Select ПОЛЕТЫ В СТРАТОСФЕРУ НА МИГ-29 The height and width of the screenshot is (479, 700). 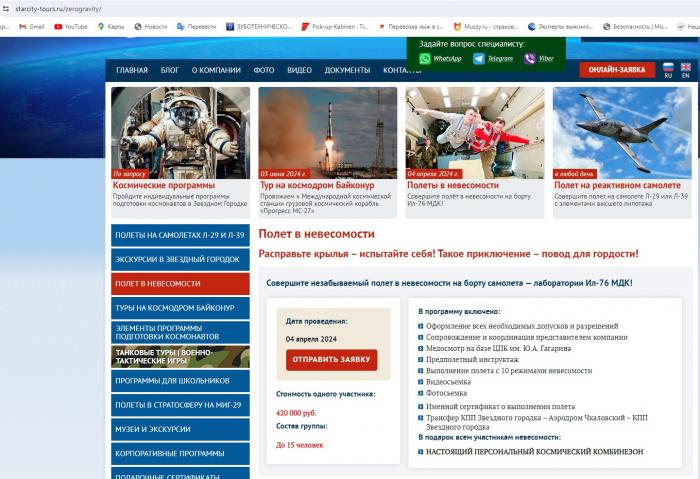[x=180, y=405]
